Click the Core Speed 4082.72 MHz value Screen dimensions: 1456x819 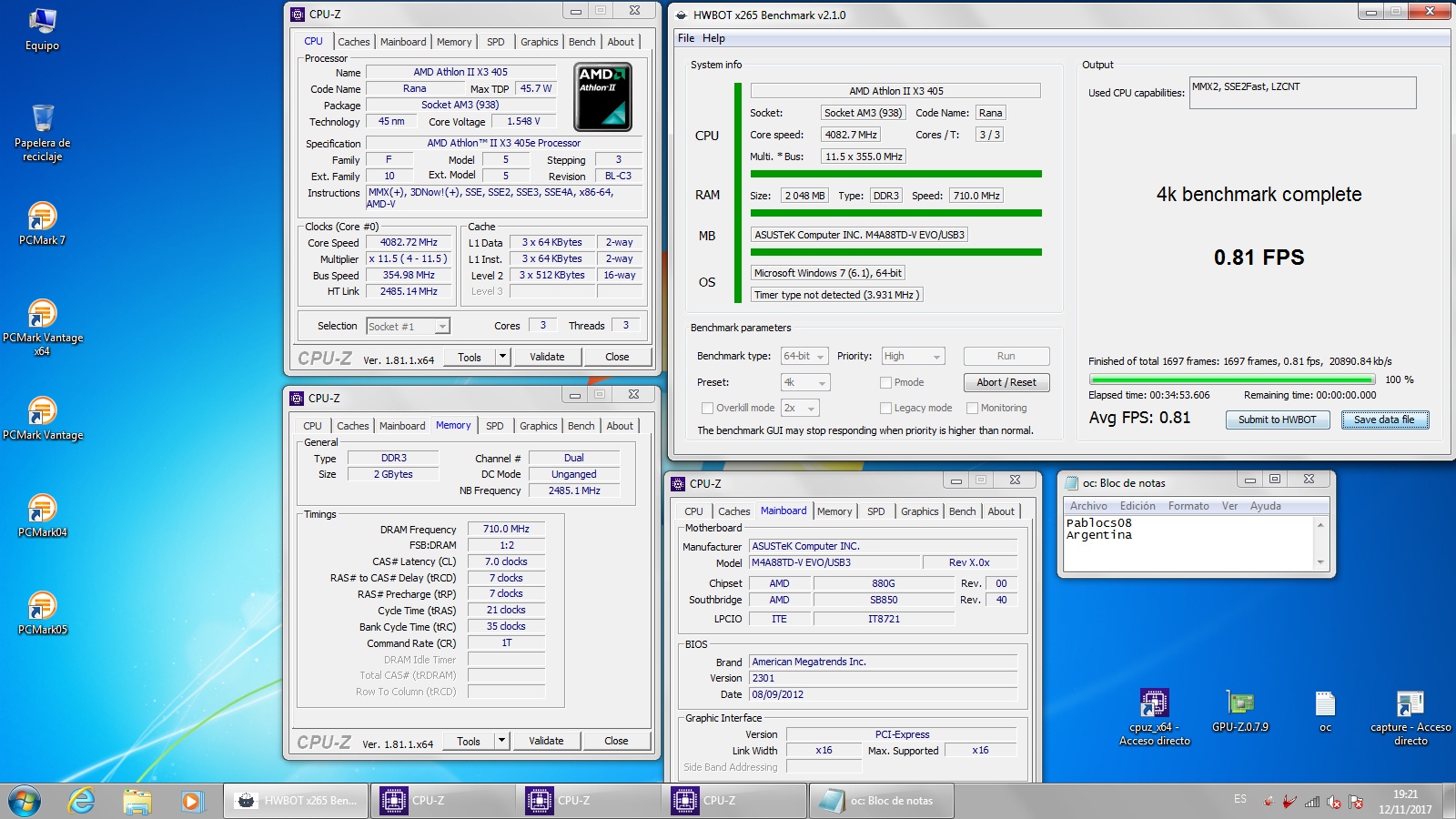409,242
